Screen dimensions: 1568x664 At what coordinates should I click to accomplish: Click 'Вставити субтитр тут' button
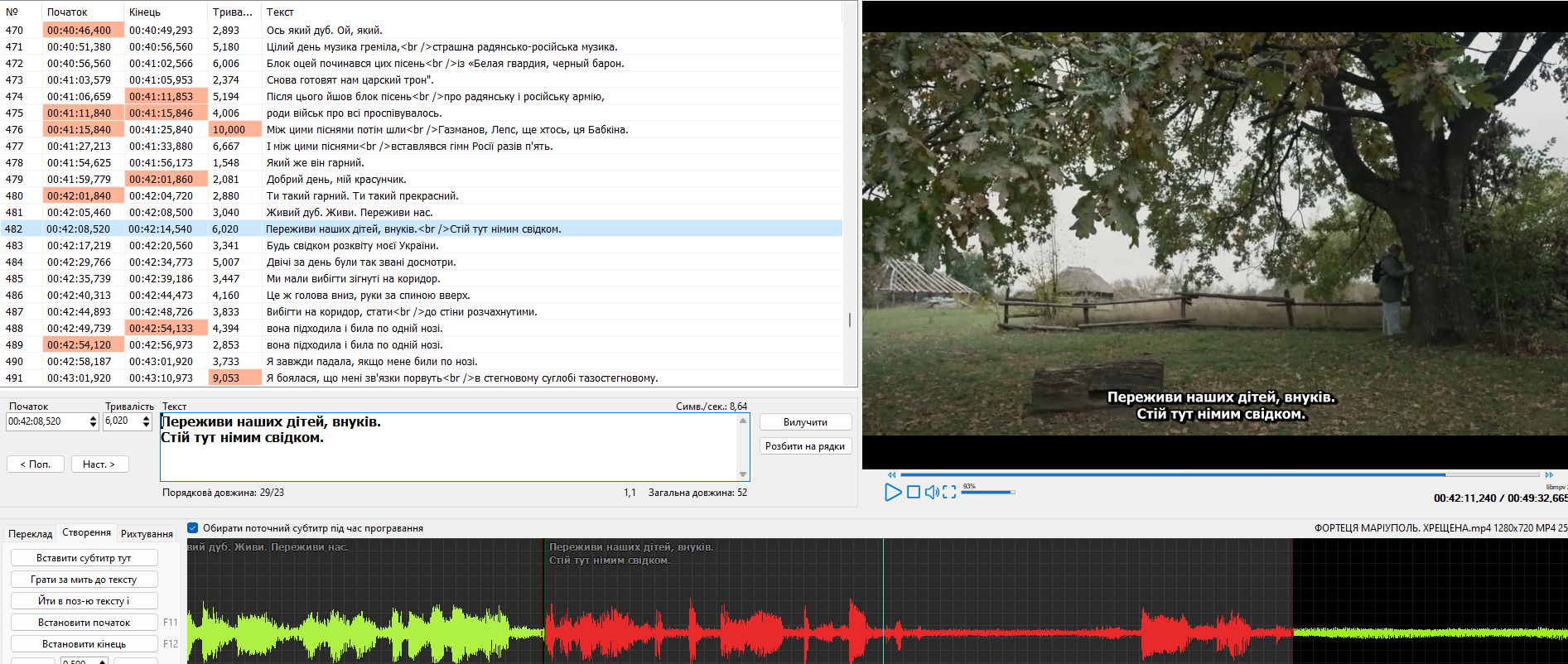pos(84,558)
